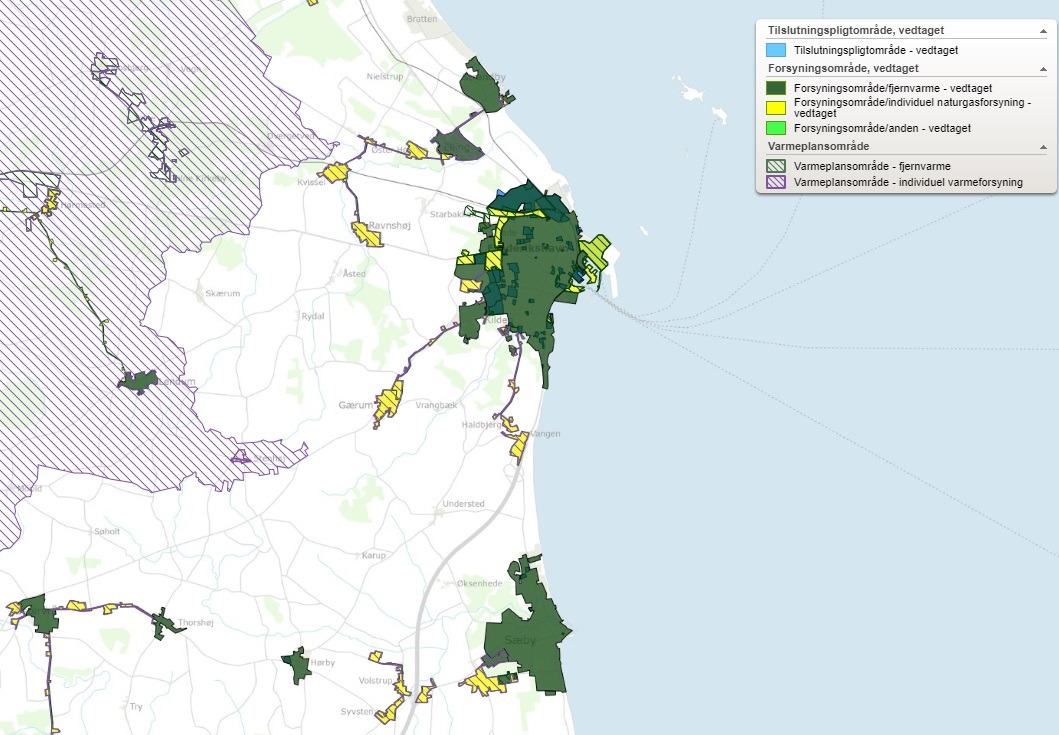Viewport: 1059px width, 735px height.
Task: Click green hatched Varmeplansområde fjernvarme symbol
Action: pyautogui.click(x=775, y=166)
